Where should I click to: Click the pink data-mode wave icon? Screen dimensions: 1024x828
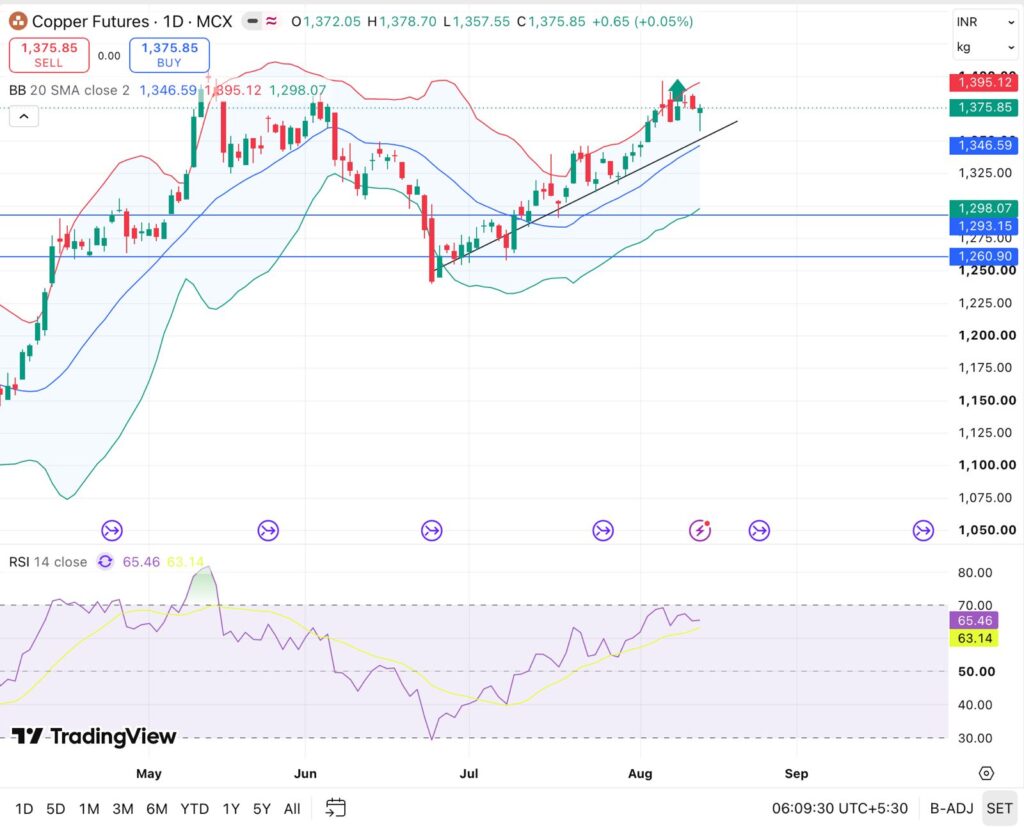click(x=271, y=22)
